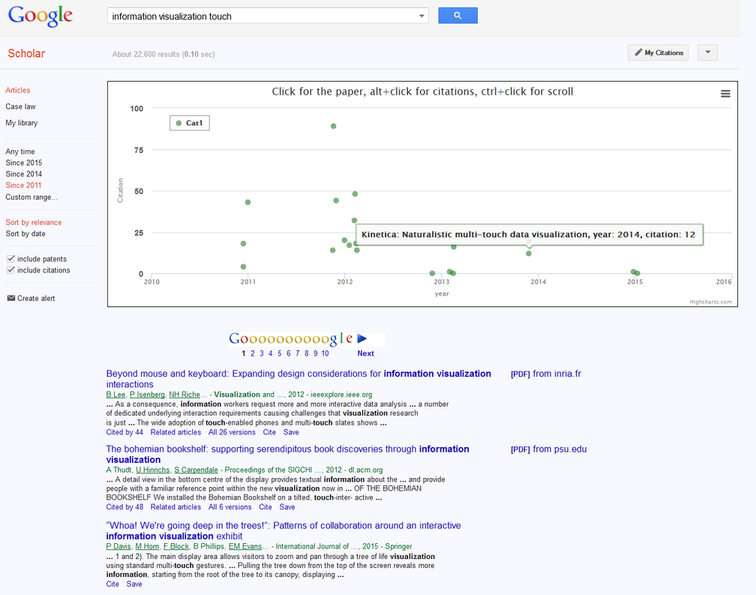
Task: Click the Scholar heading link
Action: 26,53
